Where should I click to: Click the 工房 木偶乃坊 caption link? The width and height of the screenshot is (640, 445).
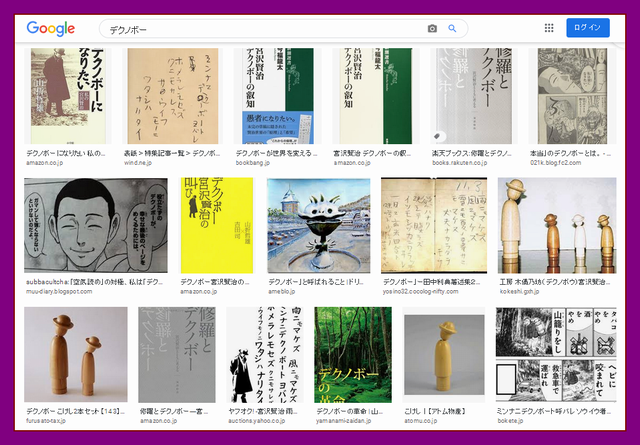click(555, 282)
